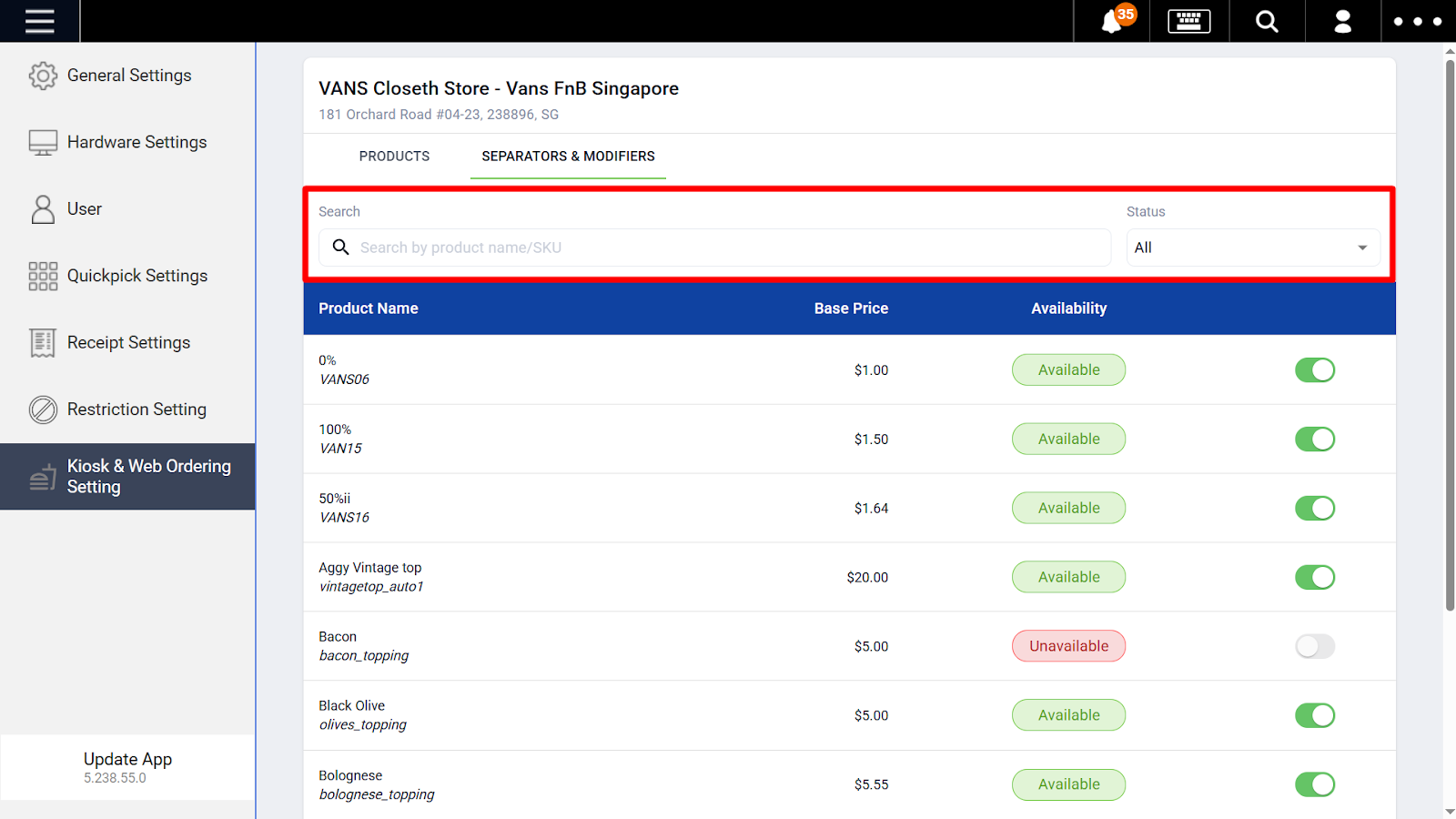Click the User person icon in sidebar
Viewport: 1456px width, 819px height.
(43, 209)
